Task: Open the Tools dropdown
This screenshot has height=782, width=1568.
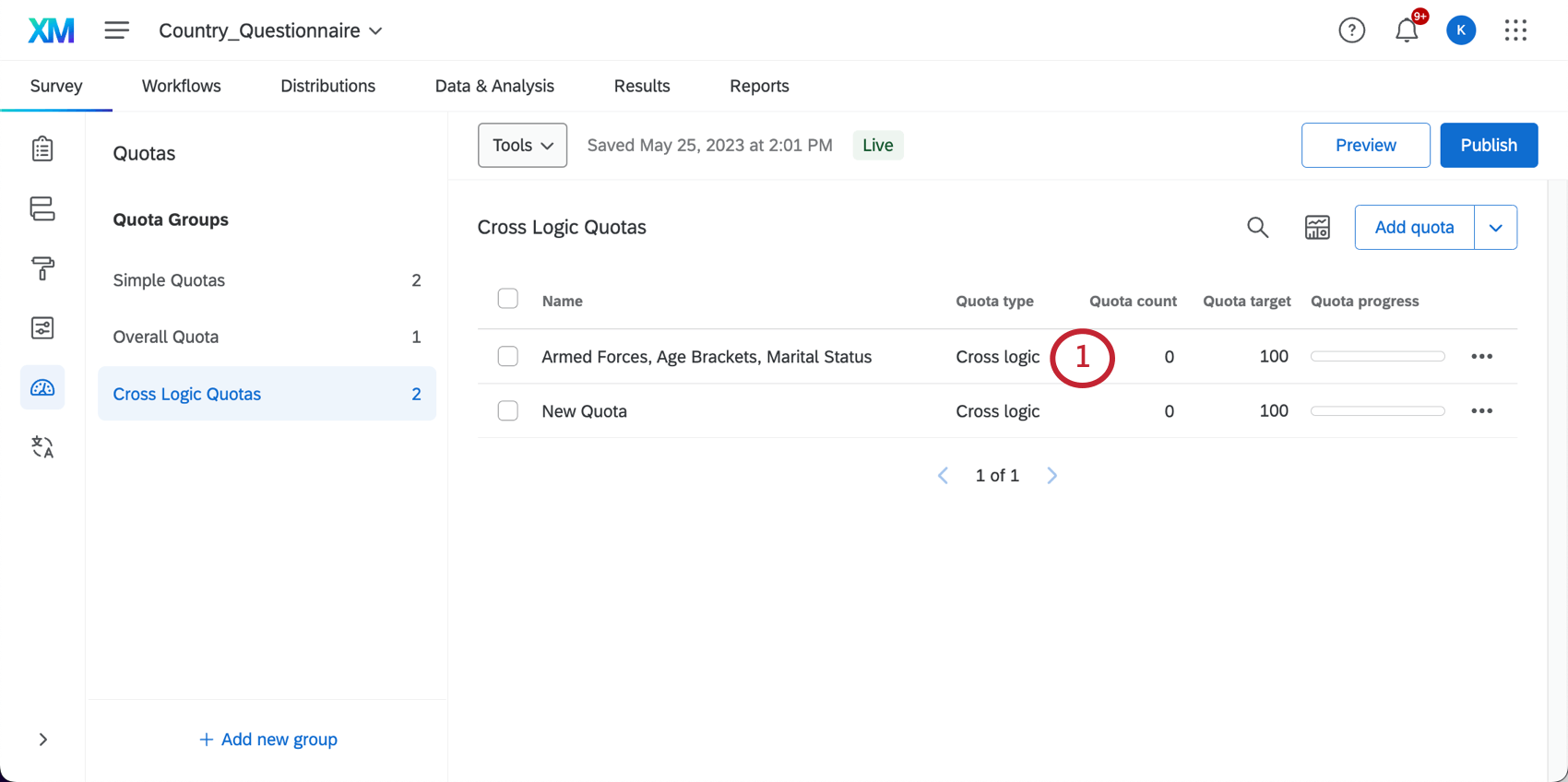Action: click(522, 145)
